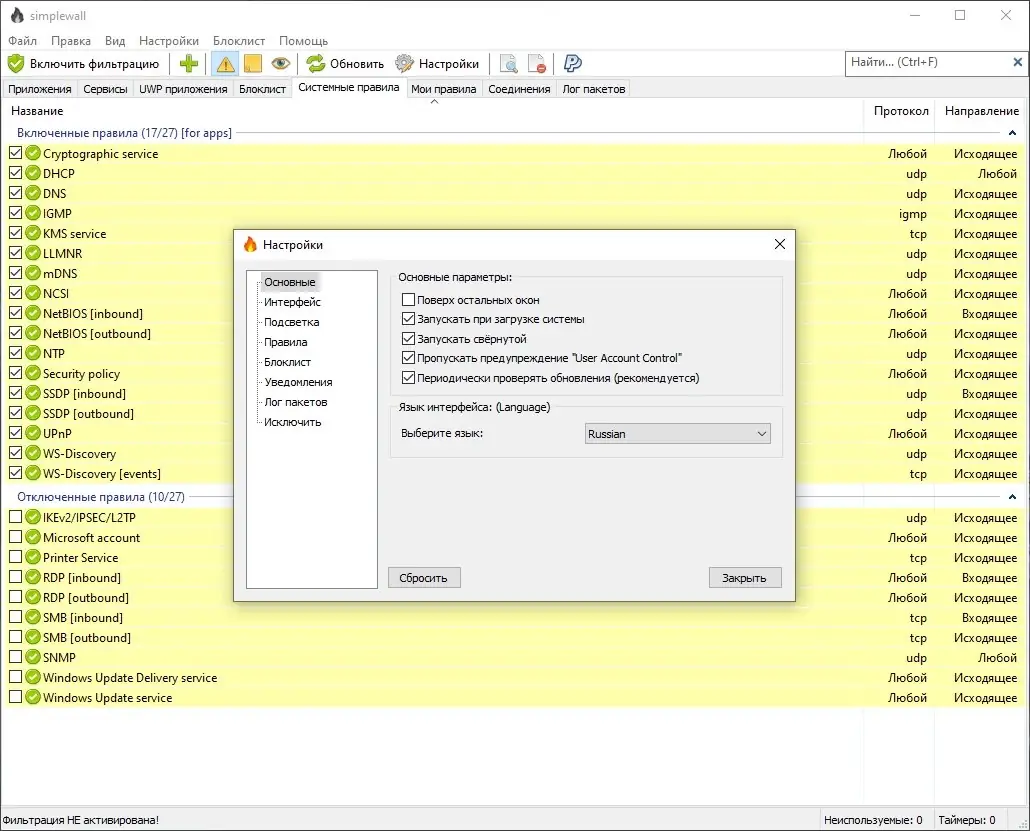This screenshot has height=831, width=1030.
Task: Open the Вид menu
Action: pos(115,41)
